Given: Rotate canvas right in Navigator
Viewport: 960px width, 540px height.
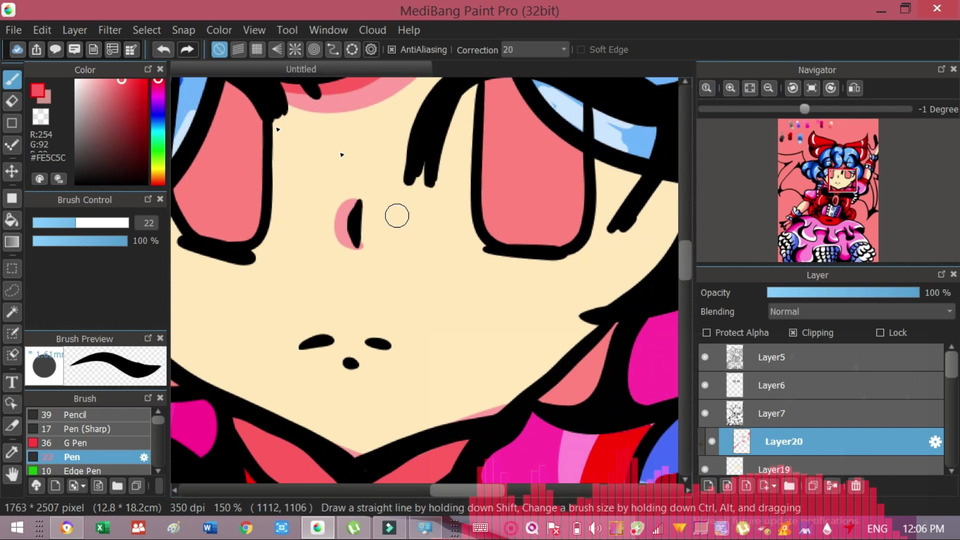Looking at the screenshot, I should click(831, 88).
